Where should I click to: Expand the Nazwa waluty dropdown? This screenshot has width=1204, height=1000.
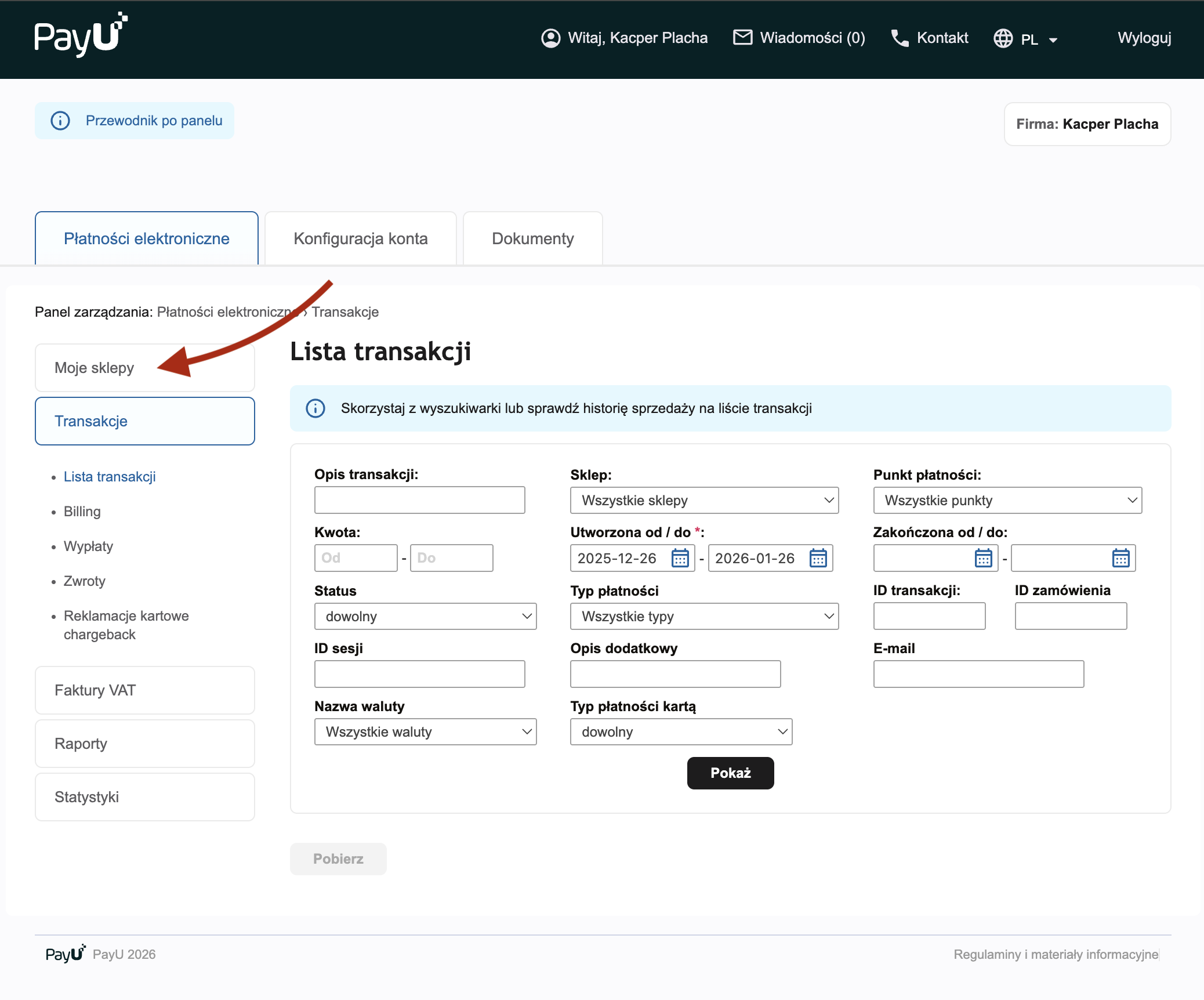click(x=425, y=731)
